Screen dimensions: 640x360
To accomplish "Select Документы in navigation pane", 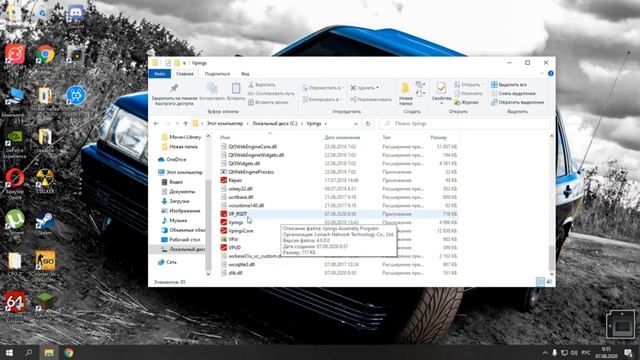I will tap(178, 191).
